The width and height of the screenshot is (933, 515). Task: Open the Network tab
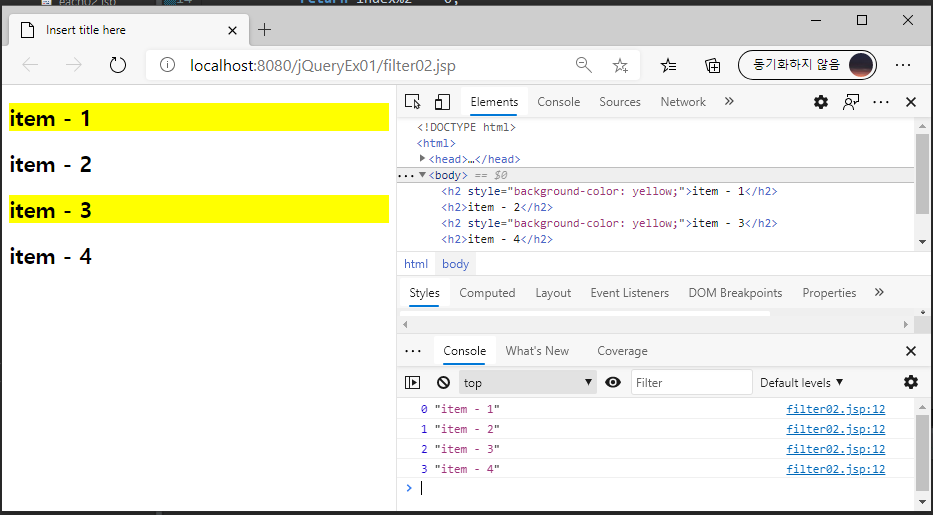[683, 102]
